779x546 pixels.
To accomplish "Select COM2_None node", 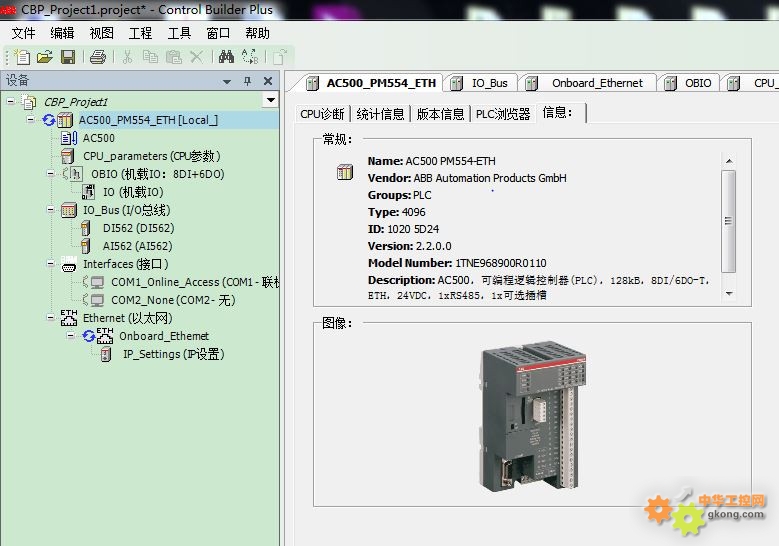I will [173, 300].
